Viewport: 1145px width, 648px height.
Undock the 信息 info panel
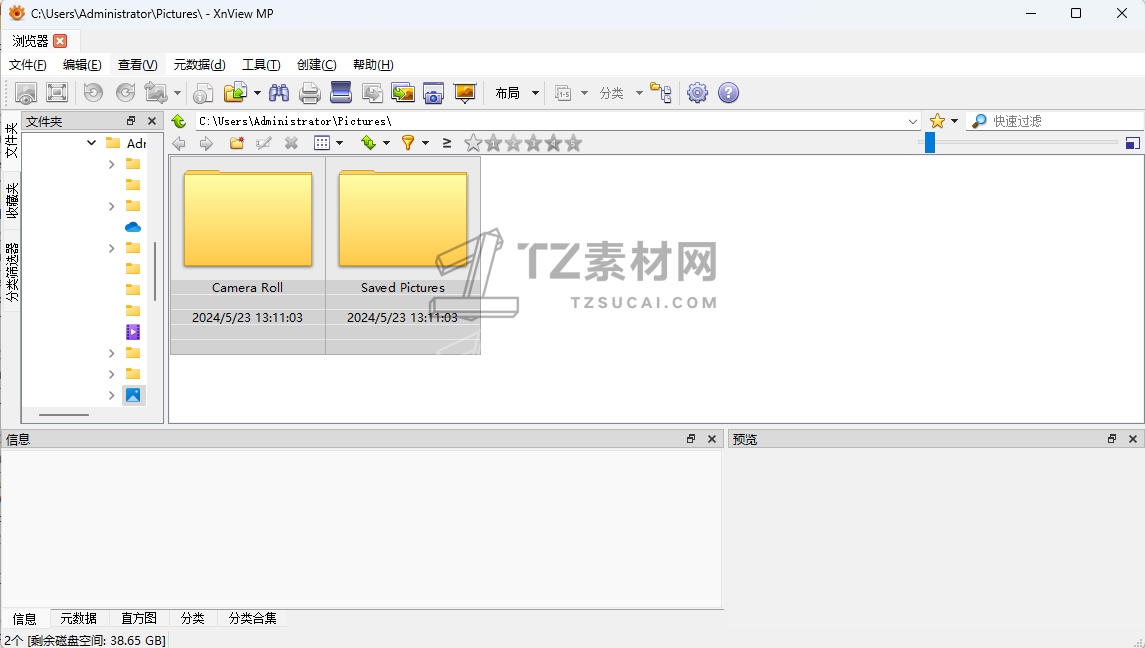click(691, 439)
